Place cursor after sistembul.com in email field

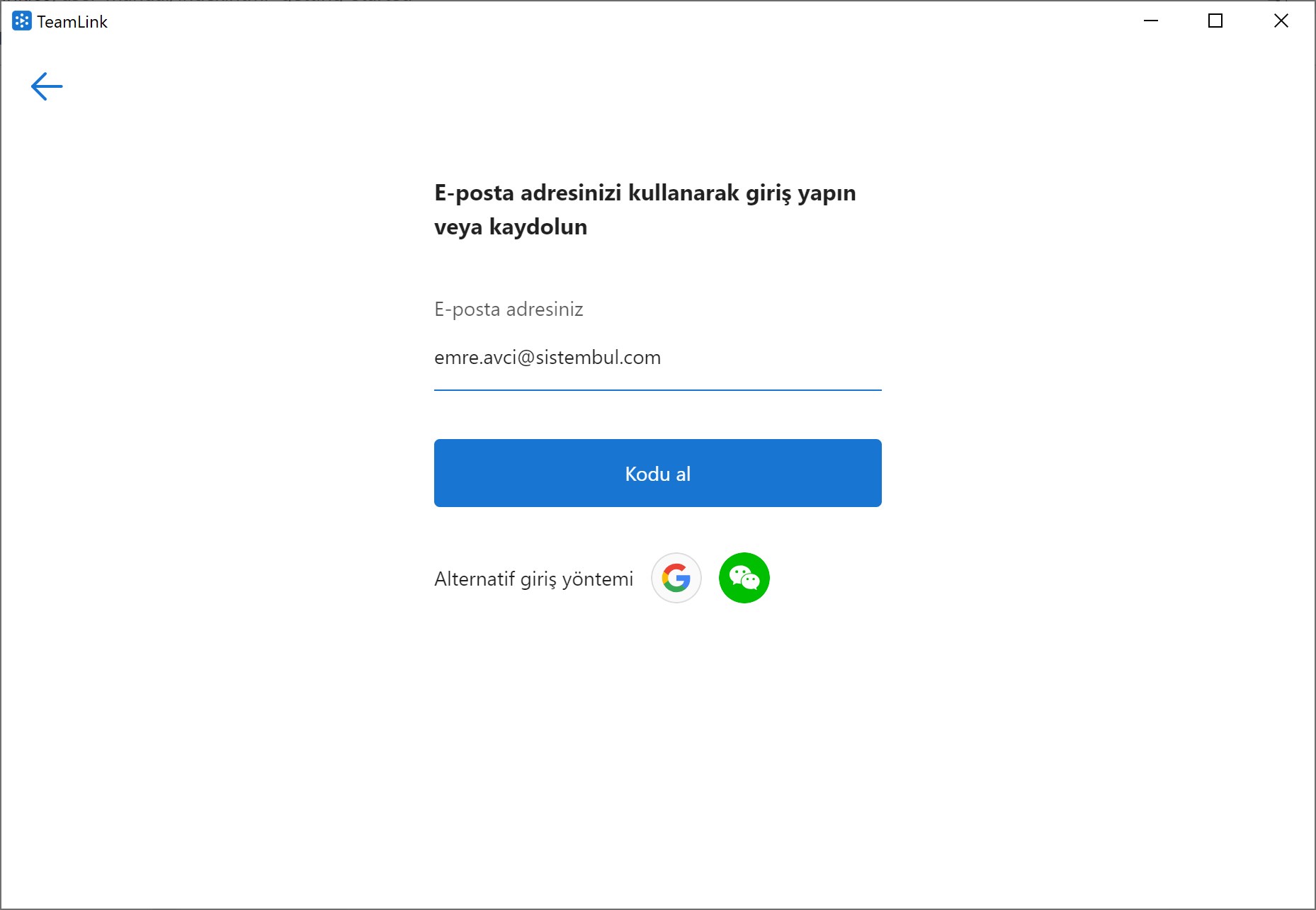coord(662,358)
